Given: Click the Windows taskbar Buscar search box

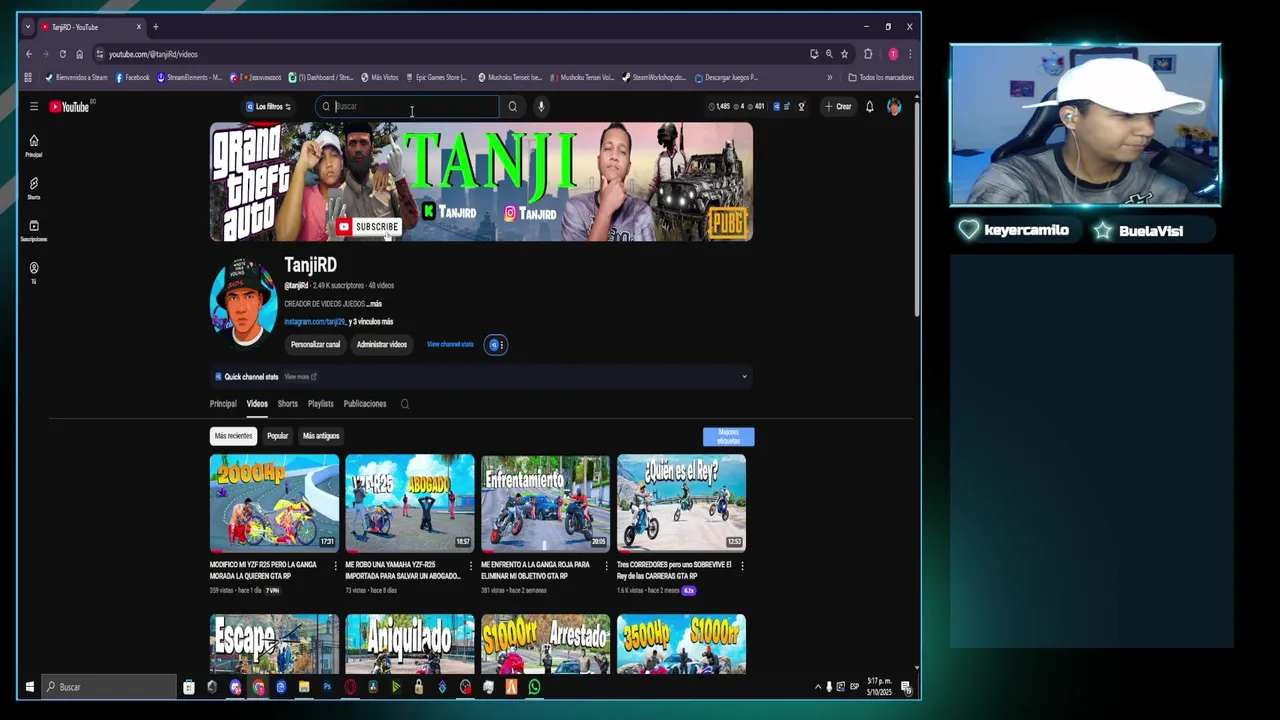Looking at the screenshot, I should pos(109,687).
